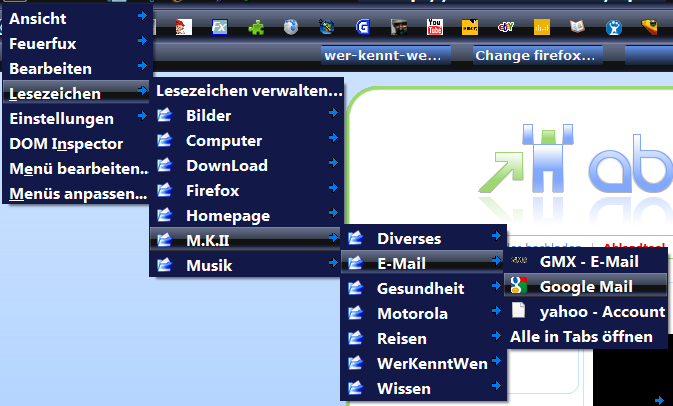Screen dimensions: 673x406
Task: Expand the Feuerfux submenu arrow
Action: click(x=142, y=41)
